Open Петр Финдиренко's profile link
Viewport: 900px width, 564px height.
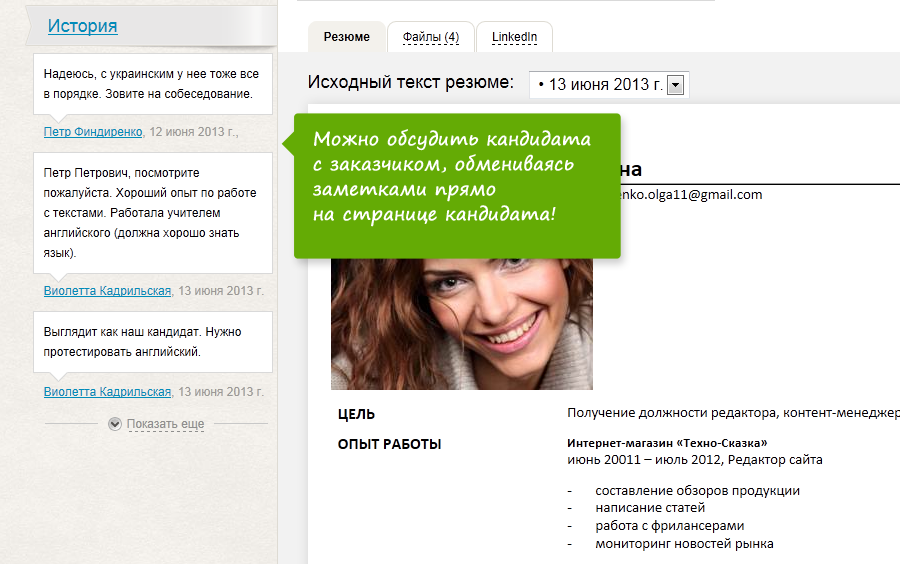[93, 131]
